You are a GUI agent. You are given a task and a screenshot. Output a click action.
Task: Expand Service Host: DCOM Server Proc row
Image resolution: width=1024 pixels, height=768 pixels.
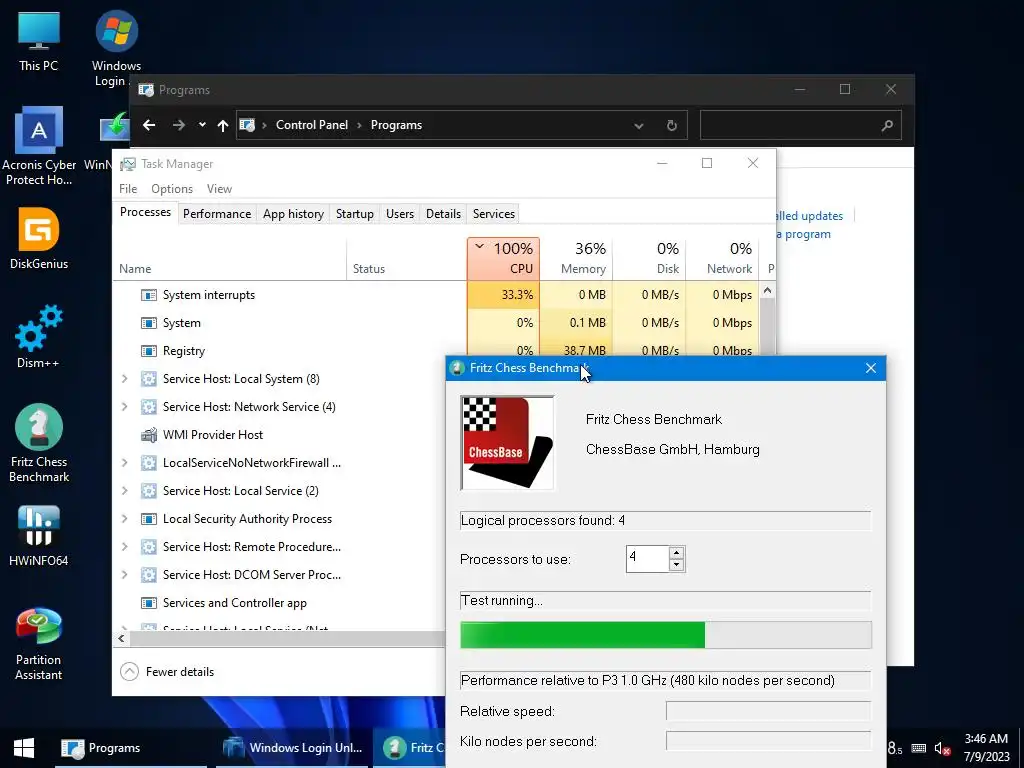tap(125, 575)
